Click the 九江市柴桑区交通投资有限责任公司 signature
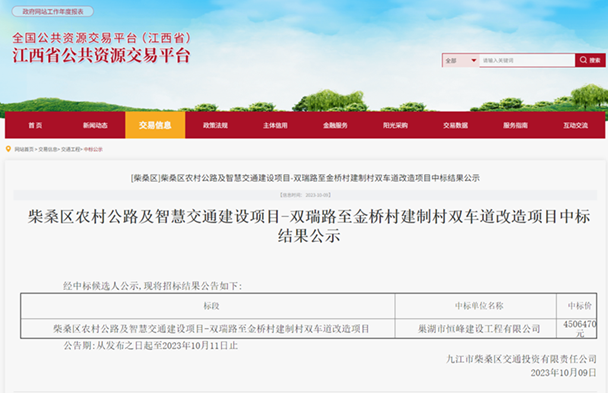This screenshot has width=608, height=393. pyautogui.click(x=521, y=359)
